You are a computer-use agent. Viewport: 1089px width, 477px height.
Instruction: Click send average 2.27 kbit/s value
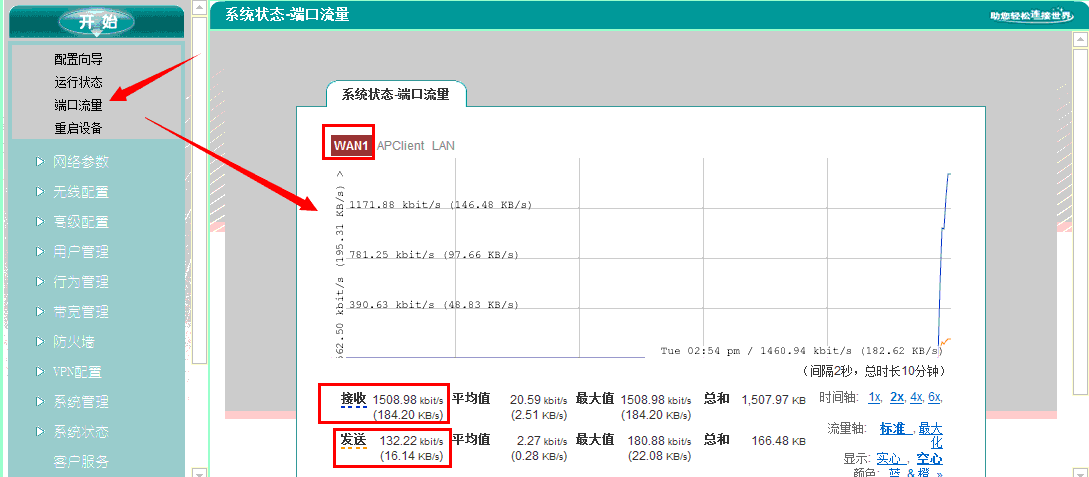542,440
